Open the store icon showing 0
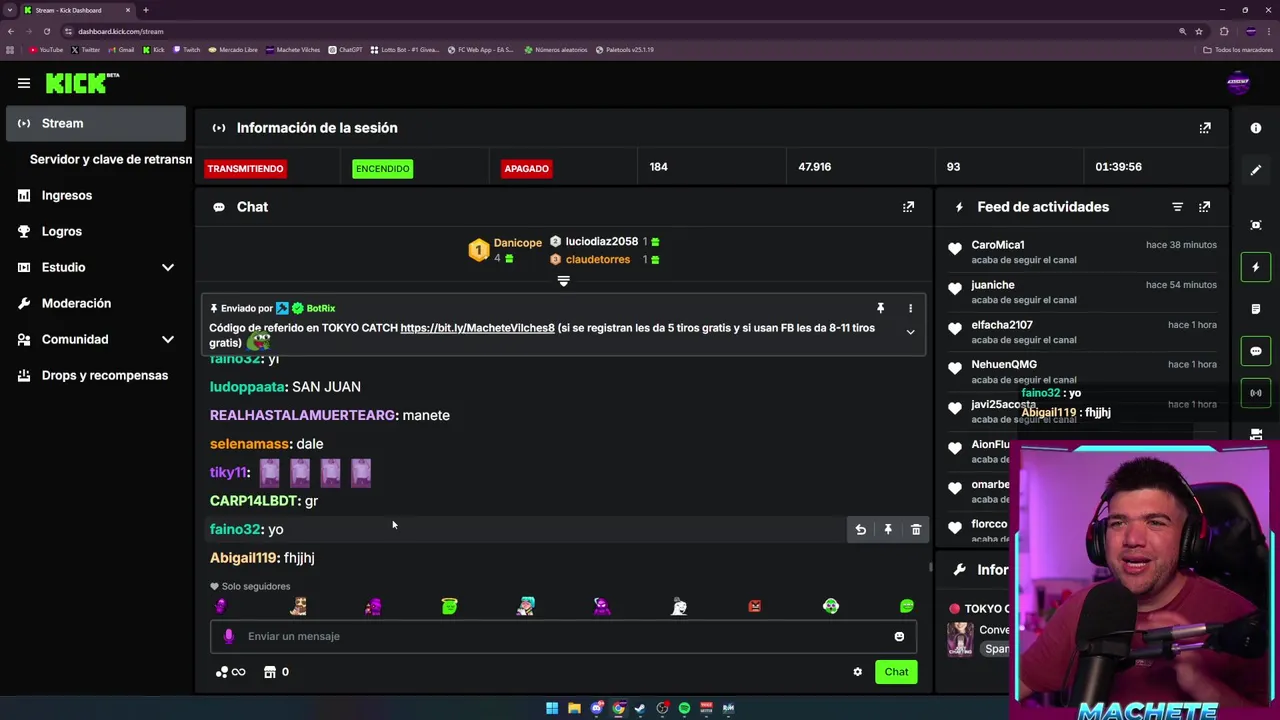 click(x=276, y=672)
